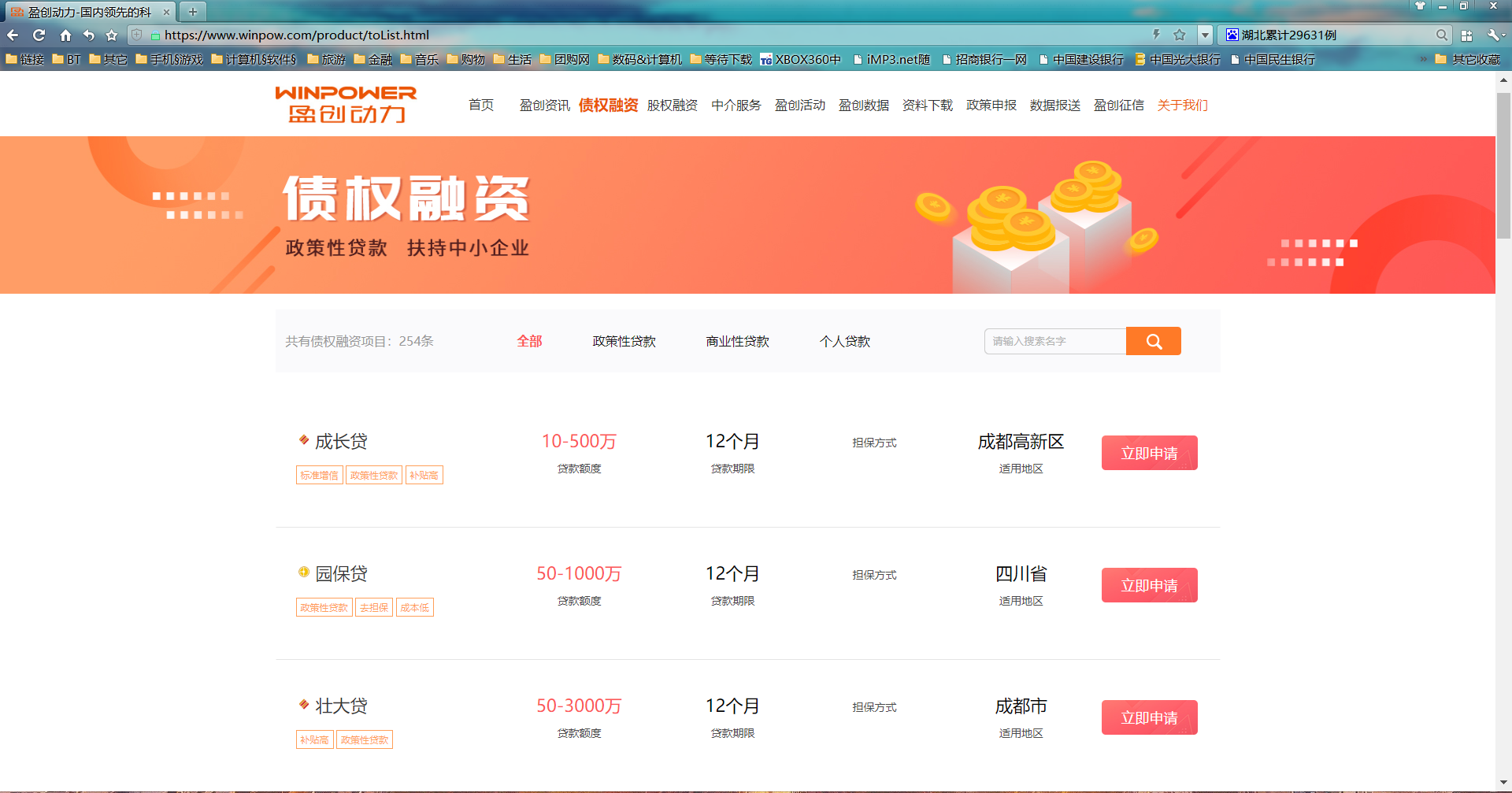Open the skin shirt icon in title bar
Viewport: 1512px width, 793px height.
(x=1421, y=6)
